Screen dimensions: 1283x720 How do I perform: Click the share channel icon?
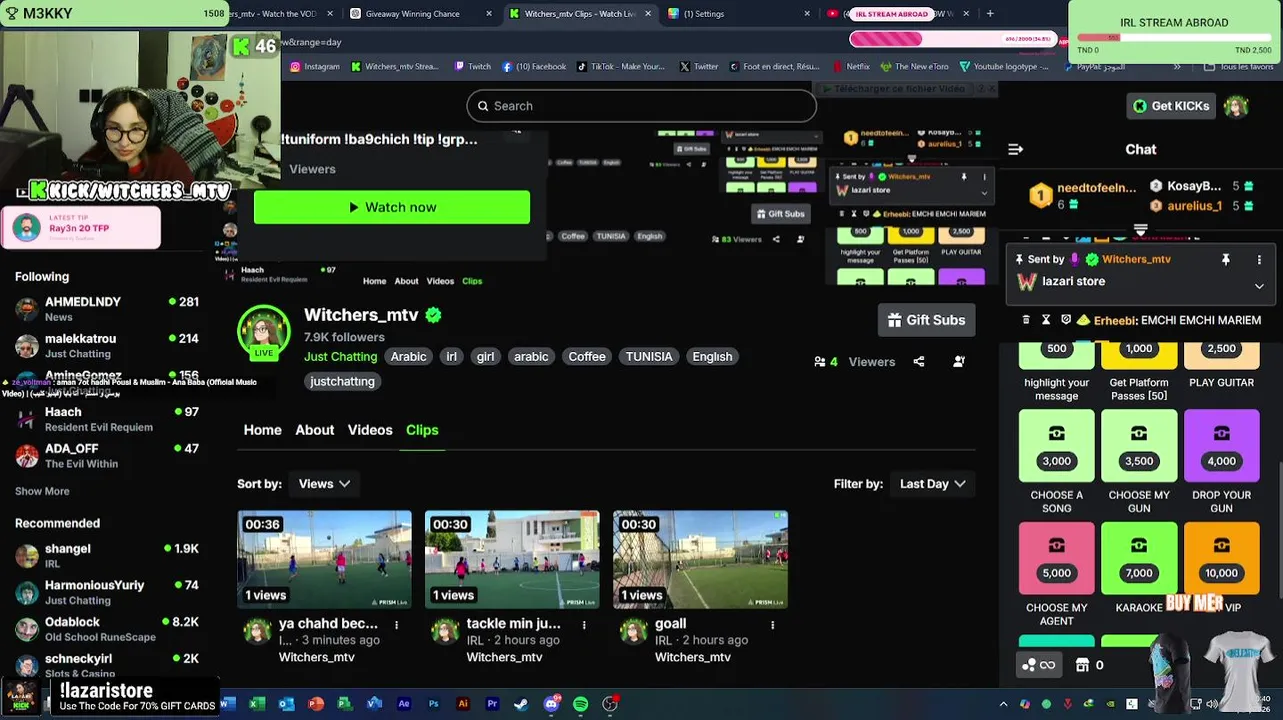pyautogui.click(x=919, y=362)
